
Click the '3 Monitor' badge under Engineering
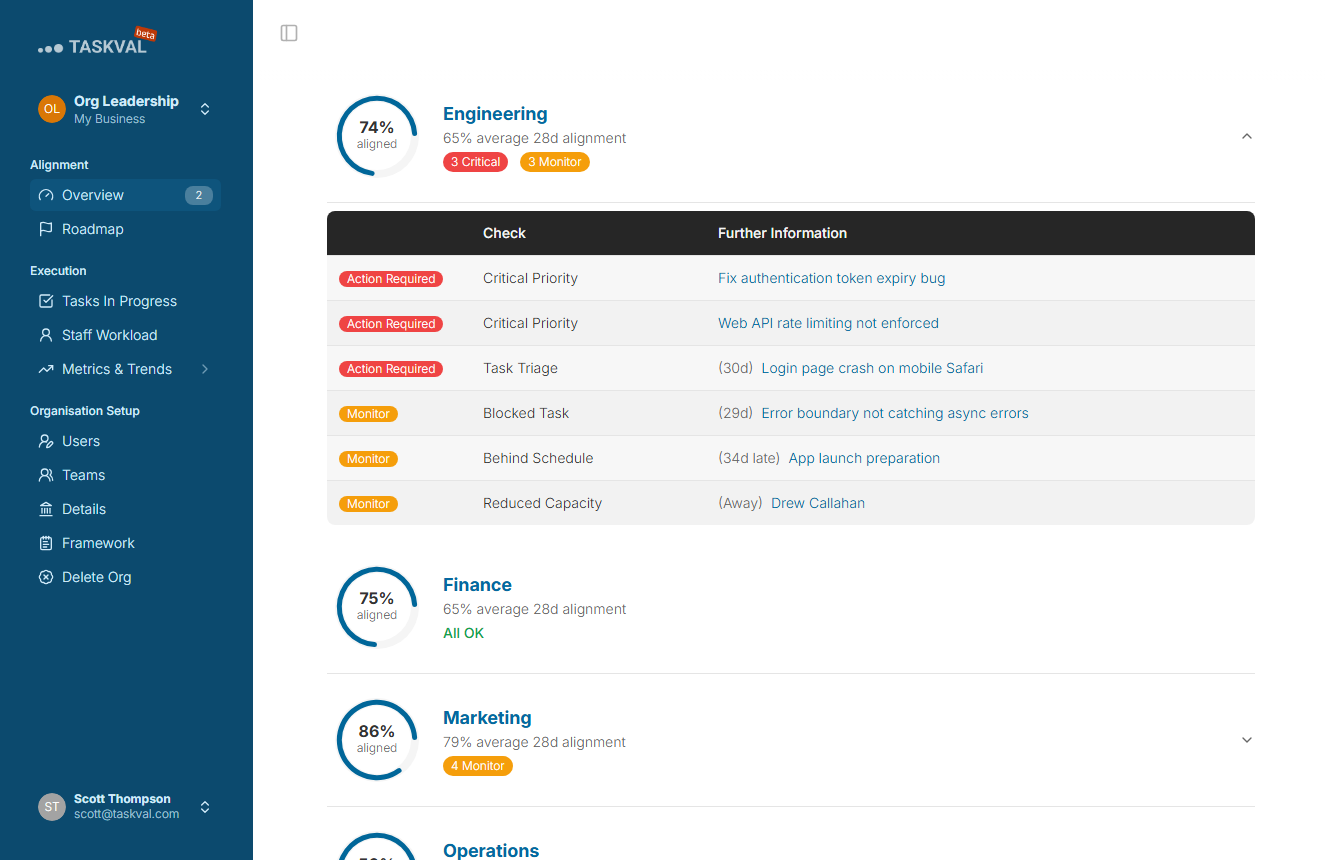555,162
